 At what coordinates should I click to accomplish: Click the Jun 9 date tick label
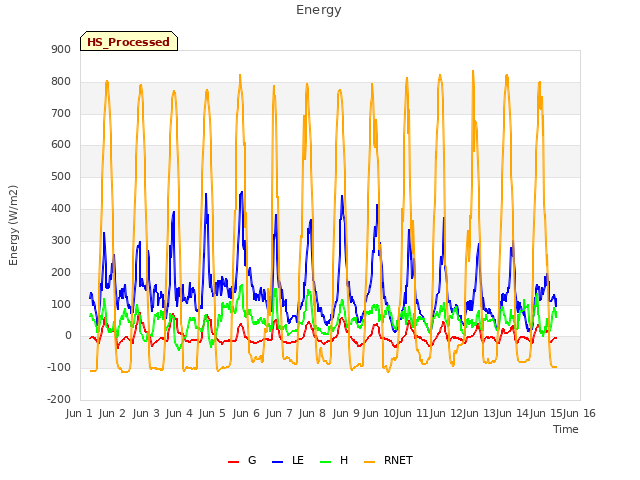pyautogui.click(x=346, y=413)
